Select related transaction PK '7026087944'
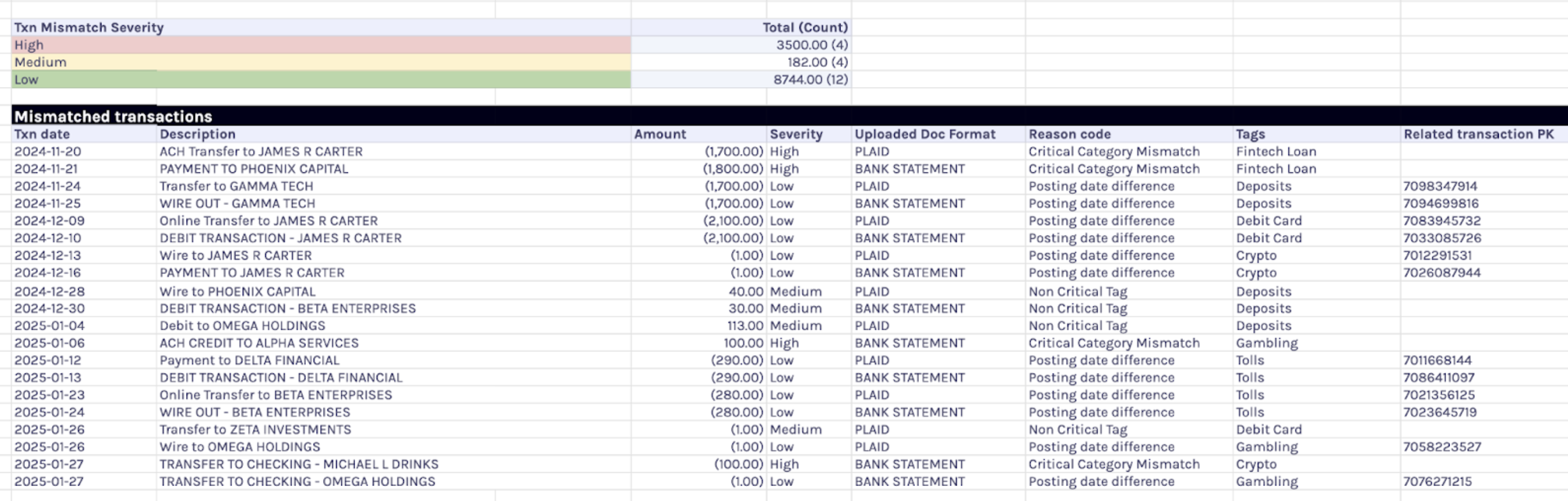This screenshot has width=1568, height=501. [x=1484, y=273]
